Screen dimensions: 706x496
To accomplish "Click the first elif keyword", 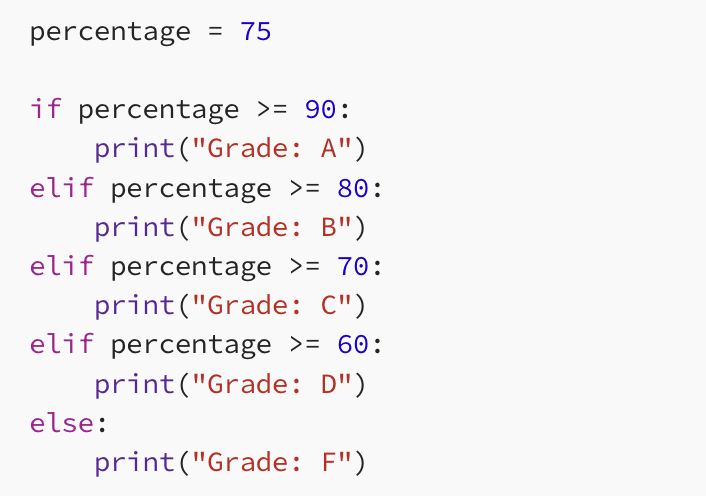I will (61, 188).
